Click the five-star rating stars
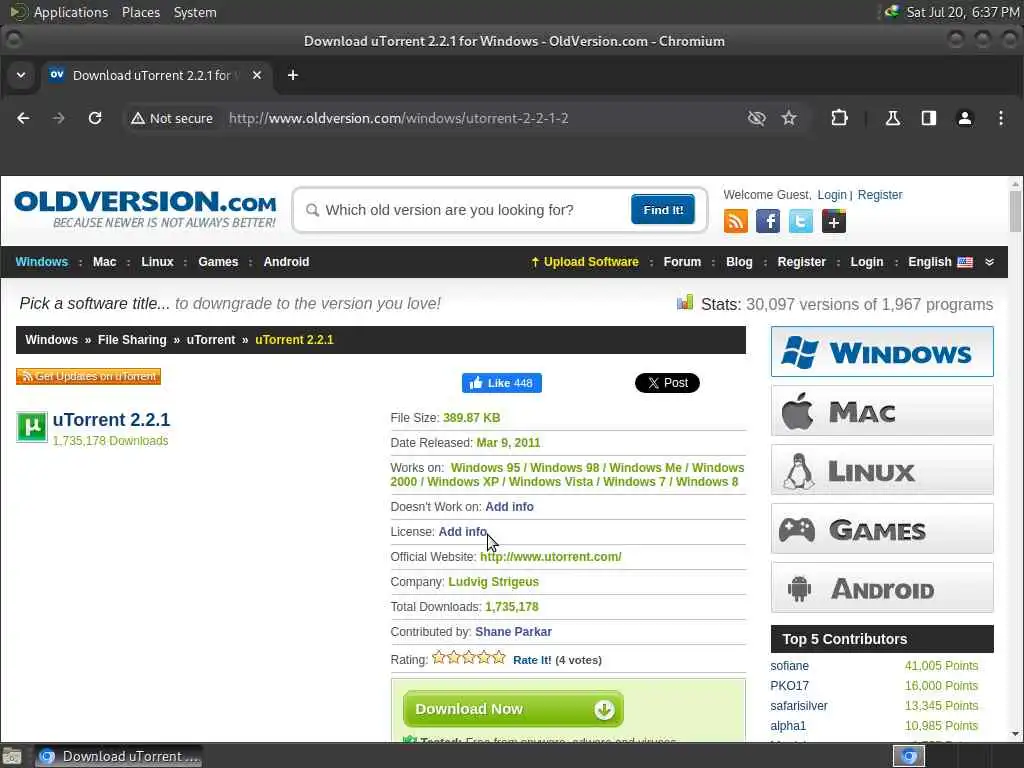The height and width of the screenshot is (768, 1024). [469, 658]
